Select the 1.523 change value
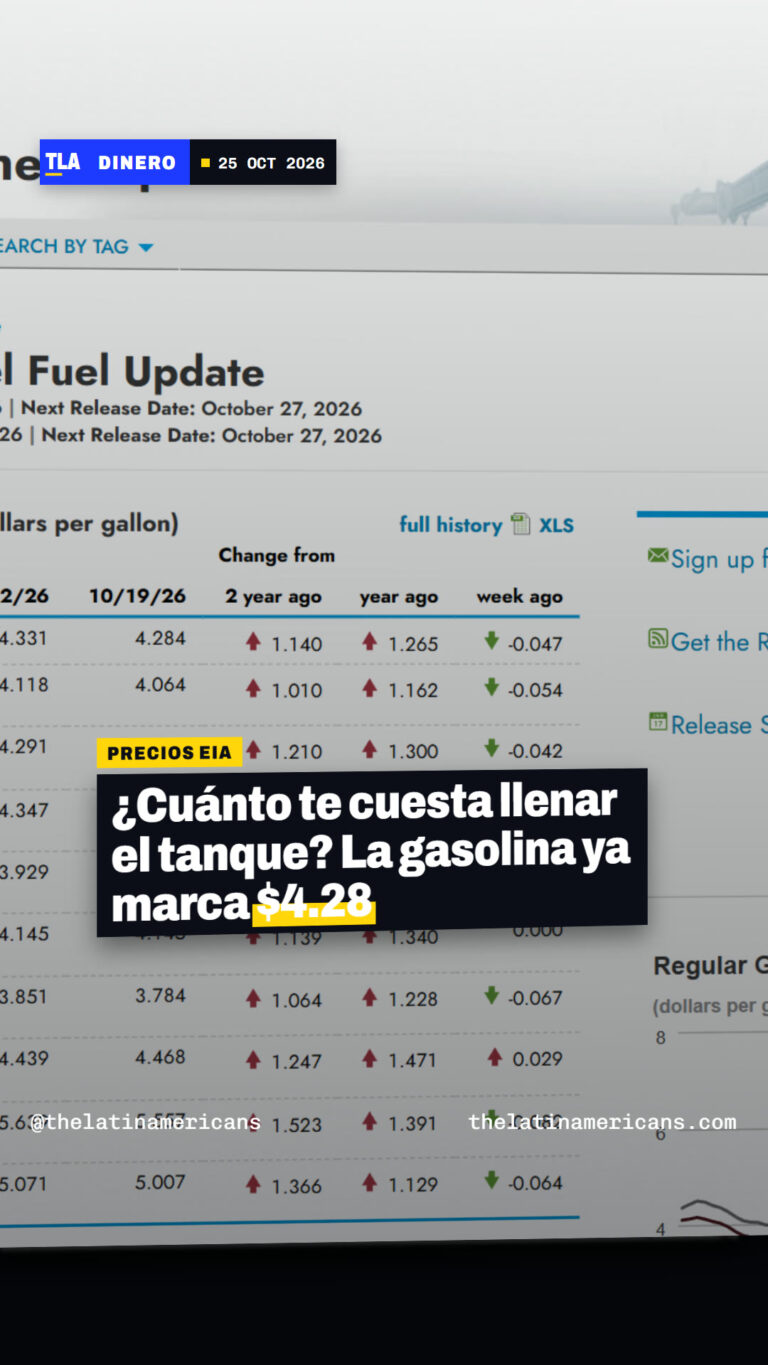The height and width of the screenshot is (1365, 768). 297,1124
